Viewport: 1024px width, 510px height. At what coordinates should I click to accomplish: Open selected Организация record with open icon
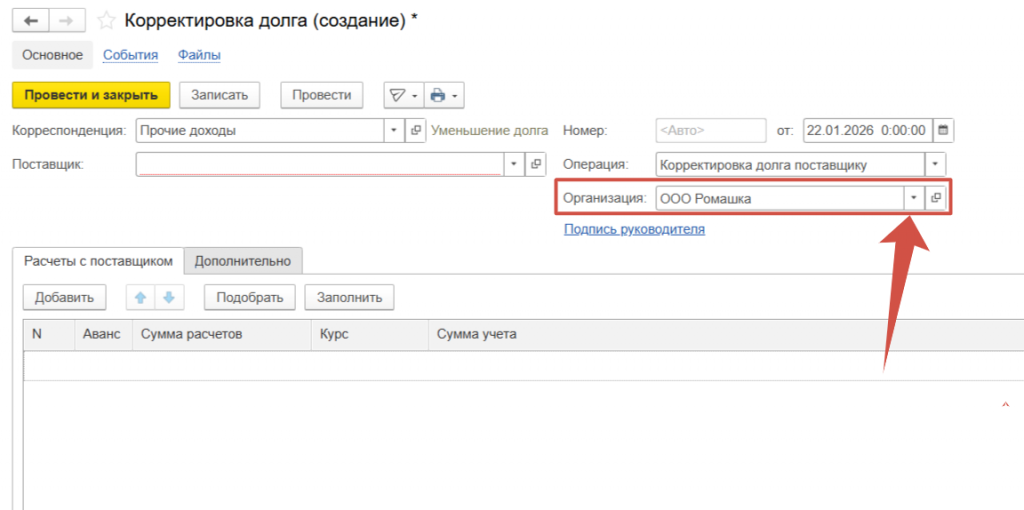click(x=936, y=198)
